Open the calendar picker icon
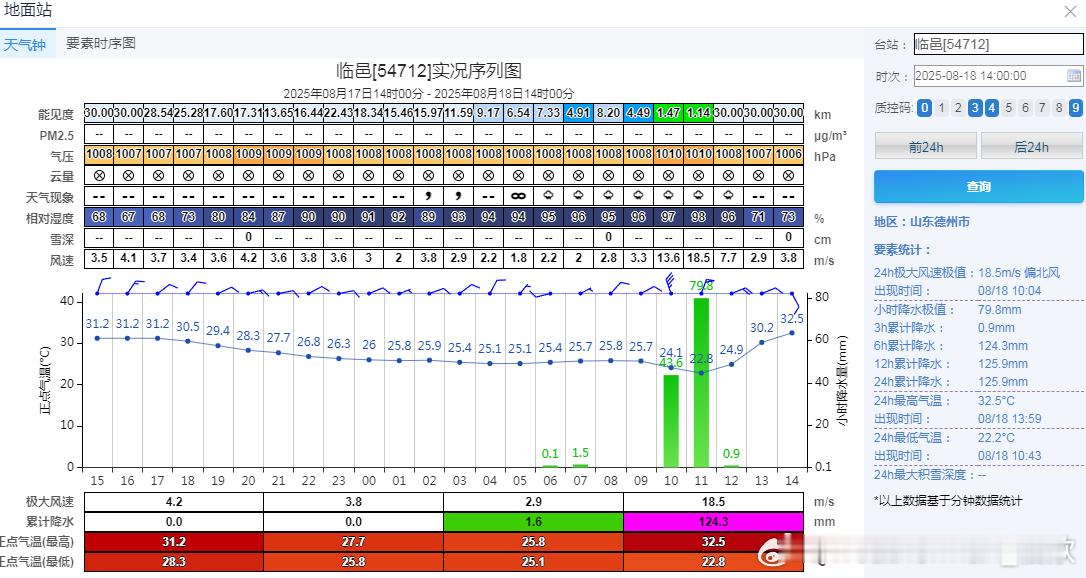Viewport: 1086px width, 578px height. coord(1074,75)
